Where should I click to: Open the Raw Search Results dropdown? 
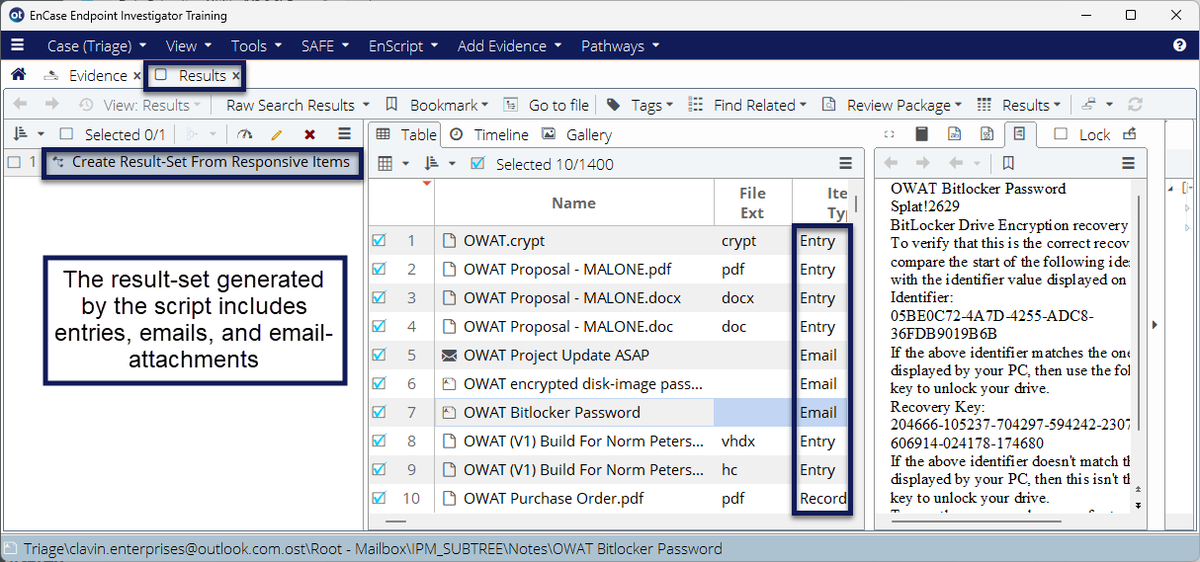pos(298,105)
